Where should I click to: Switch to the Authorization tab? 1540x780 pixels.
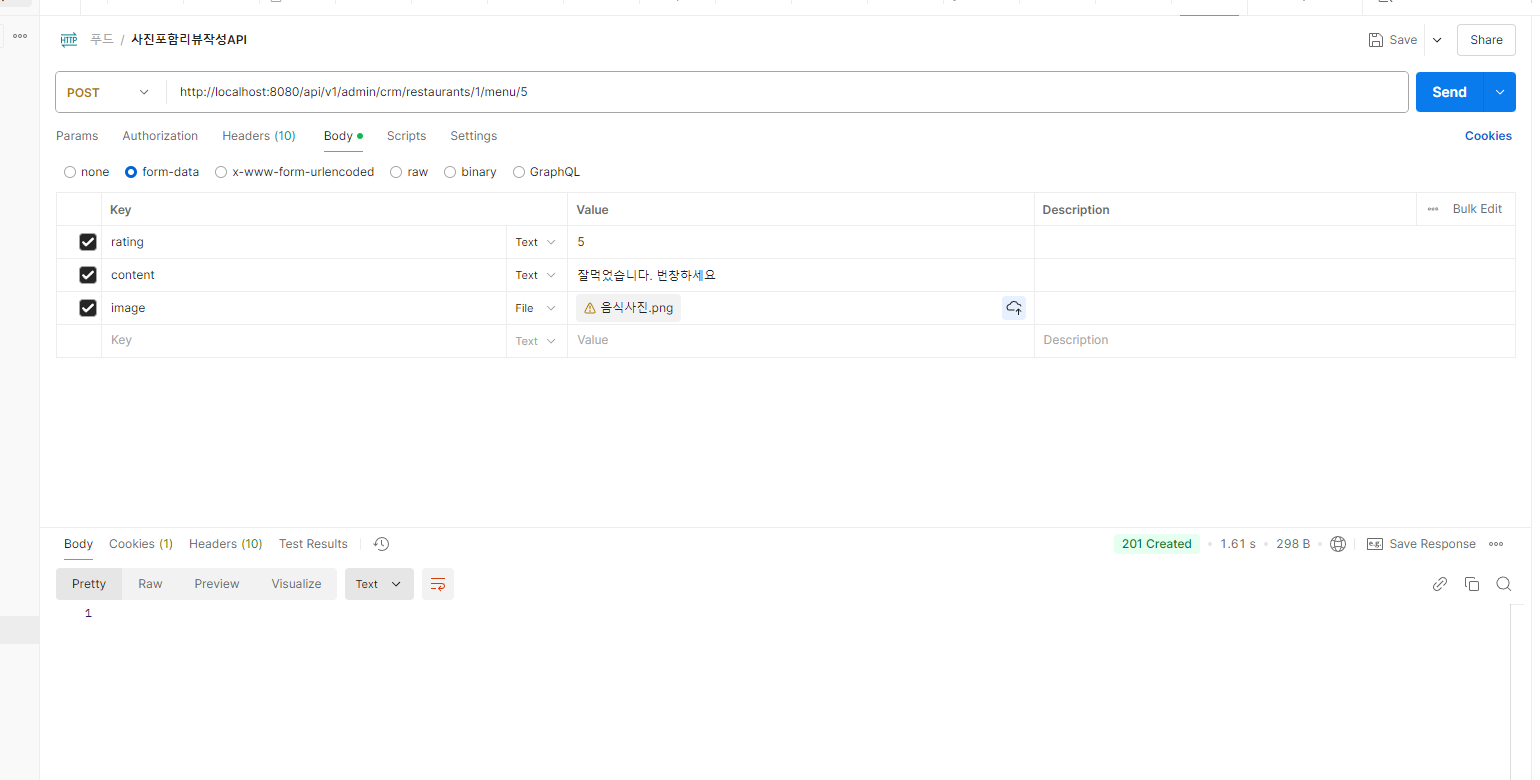160,136
